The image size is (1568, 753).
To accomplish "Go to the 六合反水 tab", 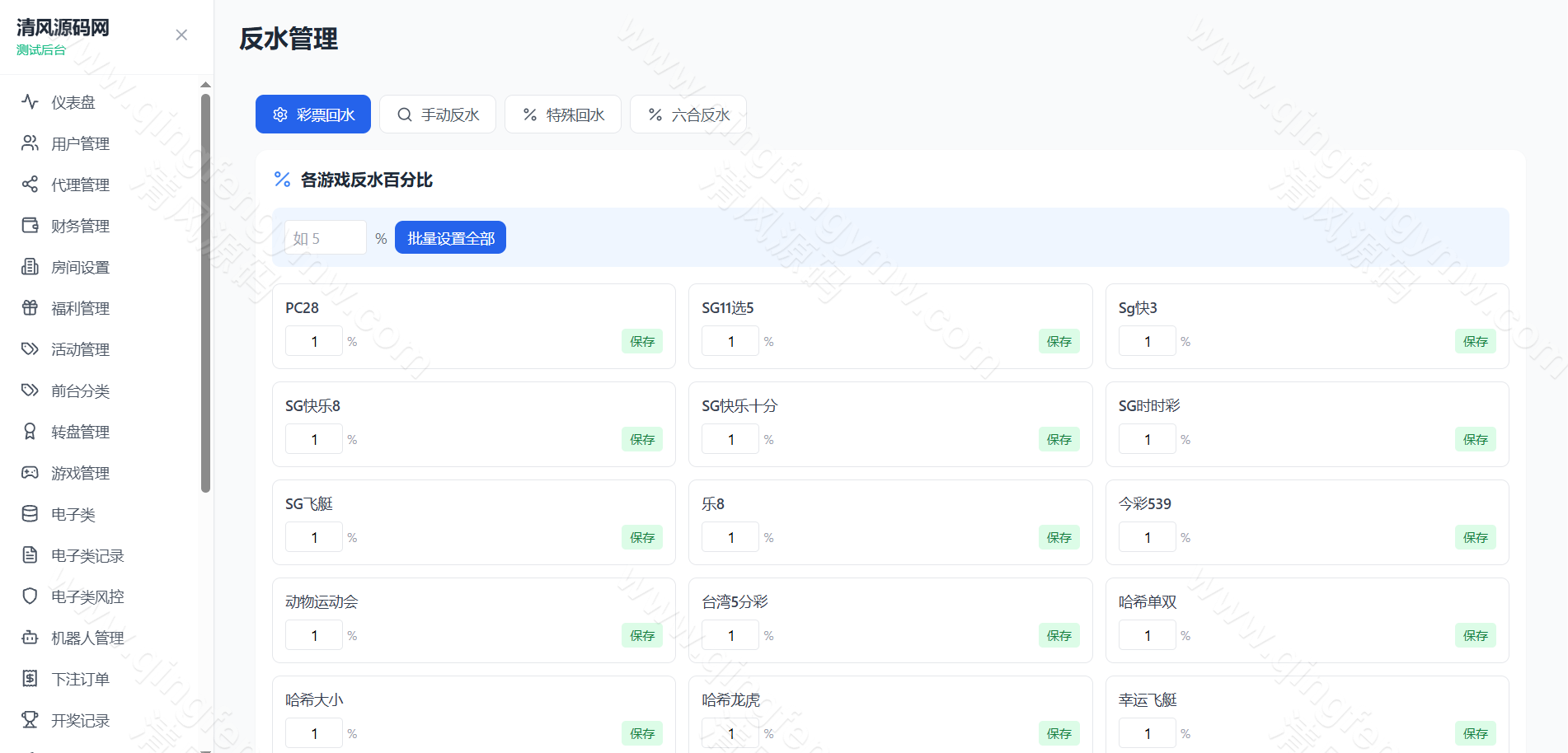I will click(688, 115).
